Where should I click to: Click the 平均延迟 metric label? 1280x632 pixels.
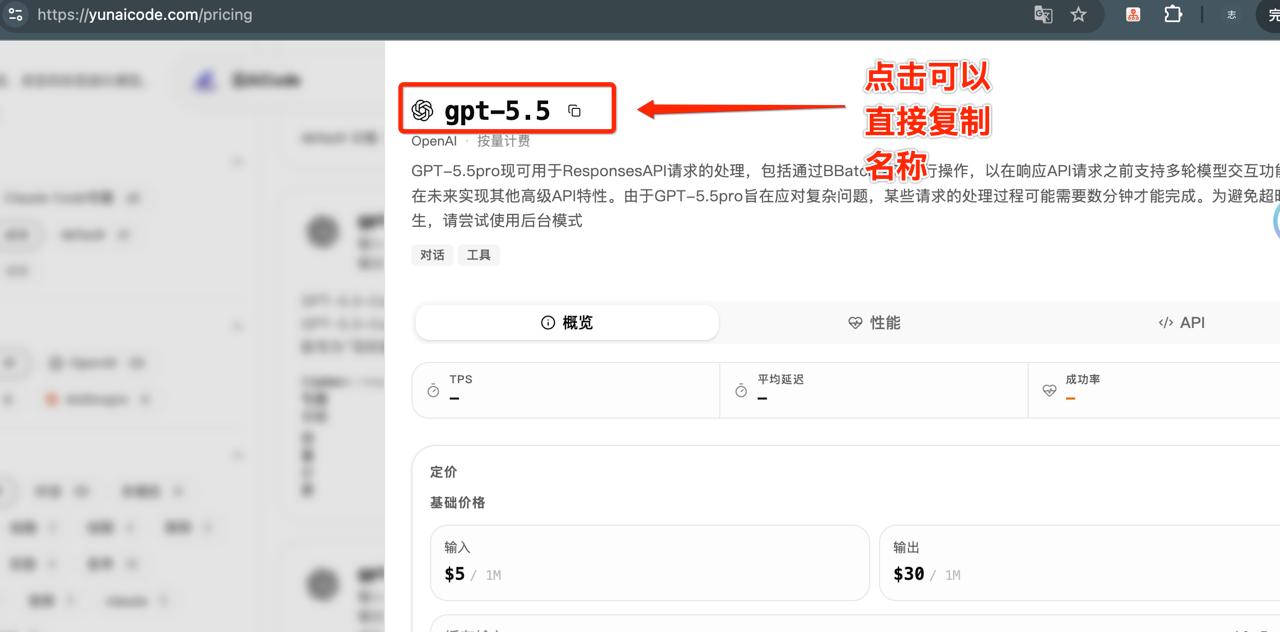tap(780, 380)
